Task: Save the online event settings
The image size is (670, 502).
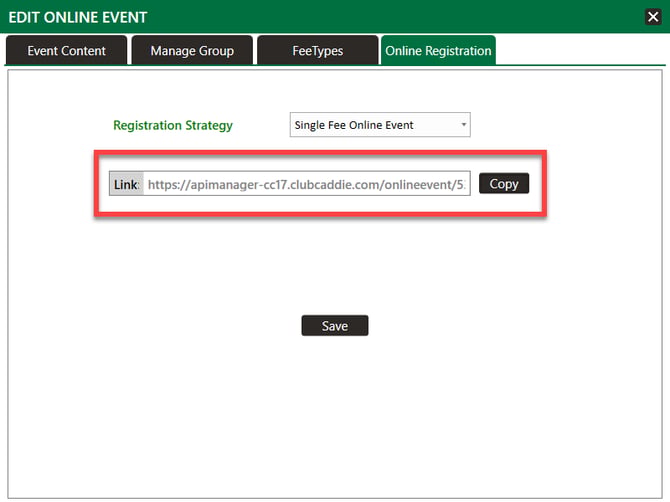Action: tap(335, 326)
